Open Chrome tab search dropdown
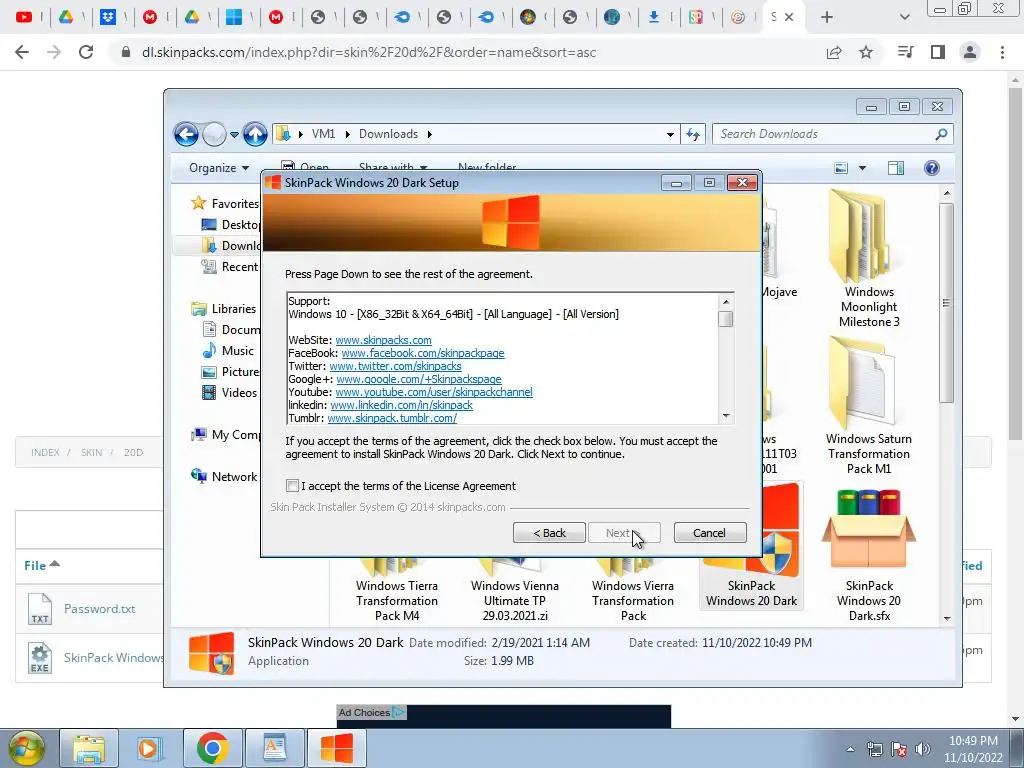The width and height of the screenshot is (1024, 768). tap(904, 18)
